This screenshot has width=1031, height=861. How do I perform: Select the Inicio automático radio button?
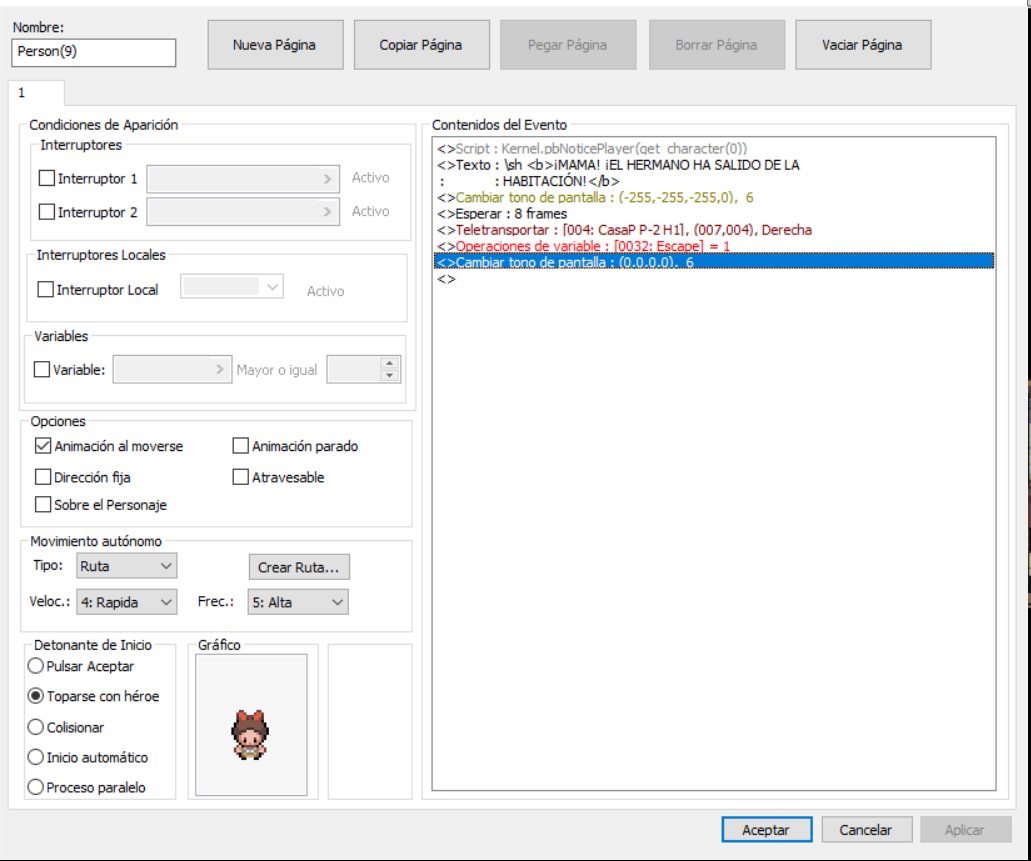(x=37, y=757)
